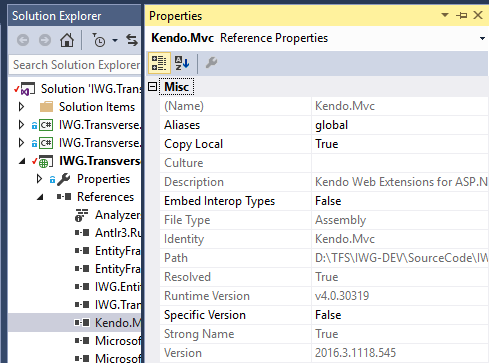Image resolution: width=489 pixels, height=363 pixels.
Task: Collapse the References node
Action: click(x=40, y=197)
